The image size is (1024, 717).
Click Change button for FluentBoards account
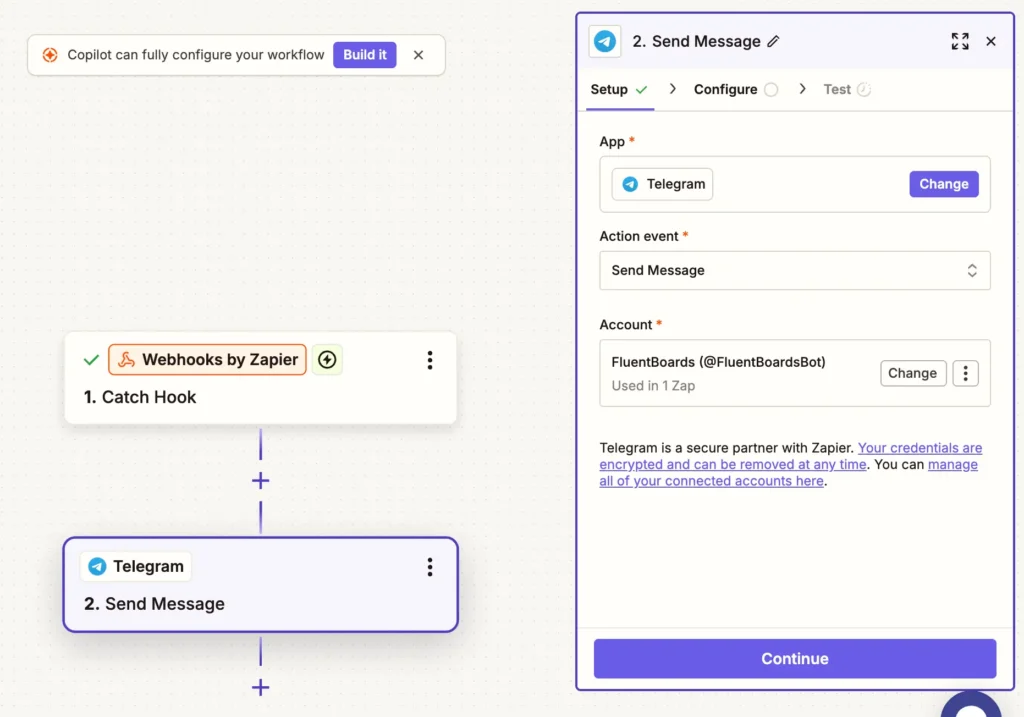tap(912, 373)
